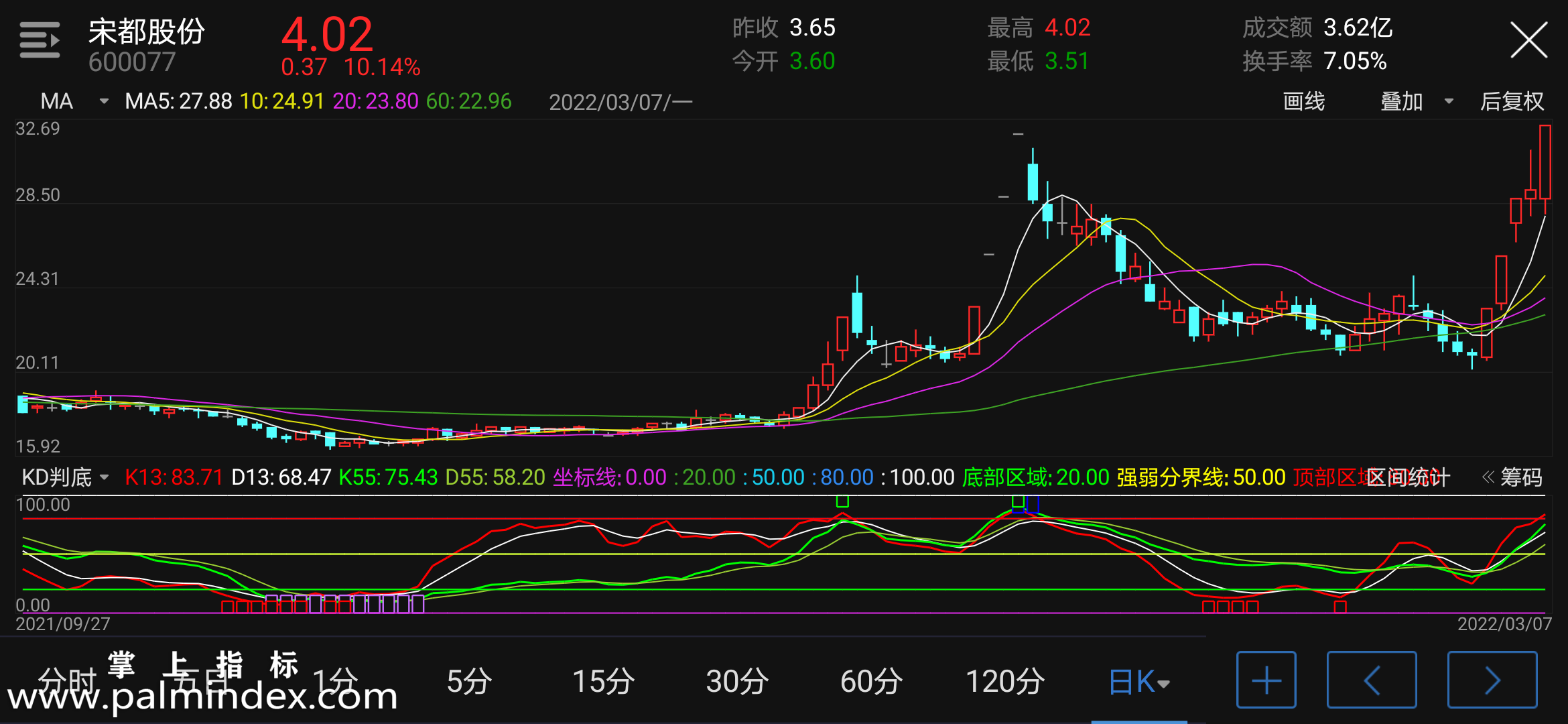This screenshot has height=724, width=1568.
Task: Close the chart with the X icon
Action: coord(1528,40)
